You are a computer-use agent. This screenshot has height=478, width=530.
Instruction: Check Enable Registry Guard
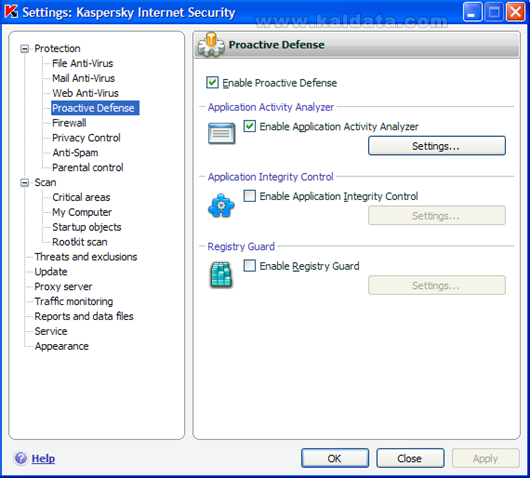coord(250,266)
